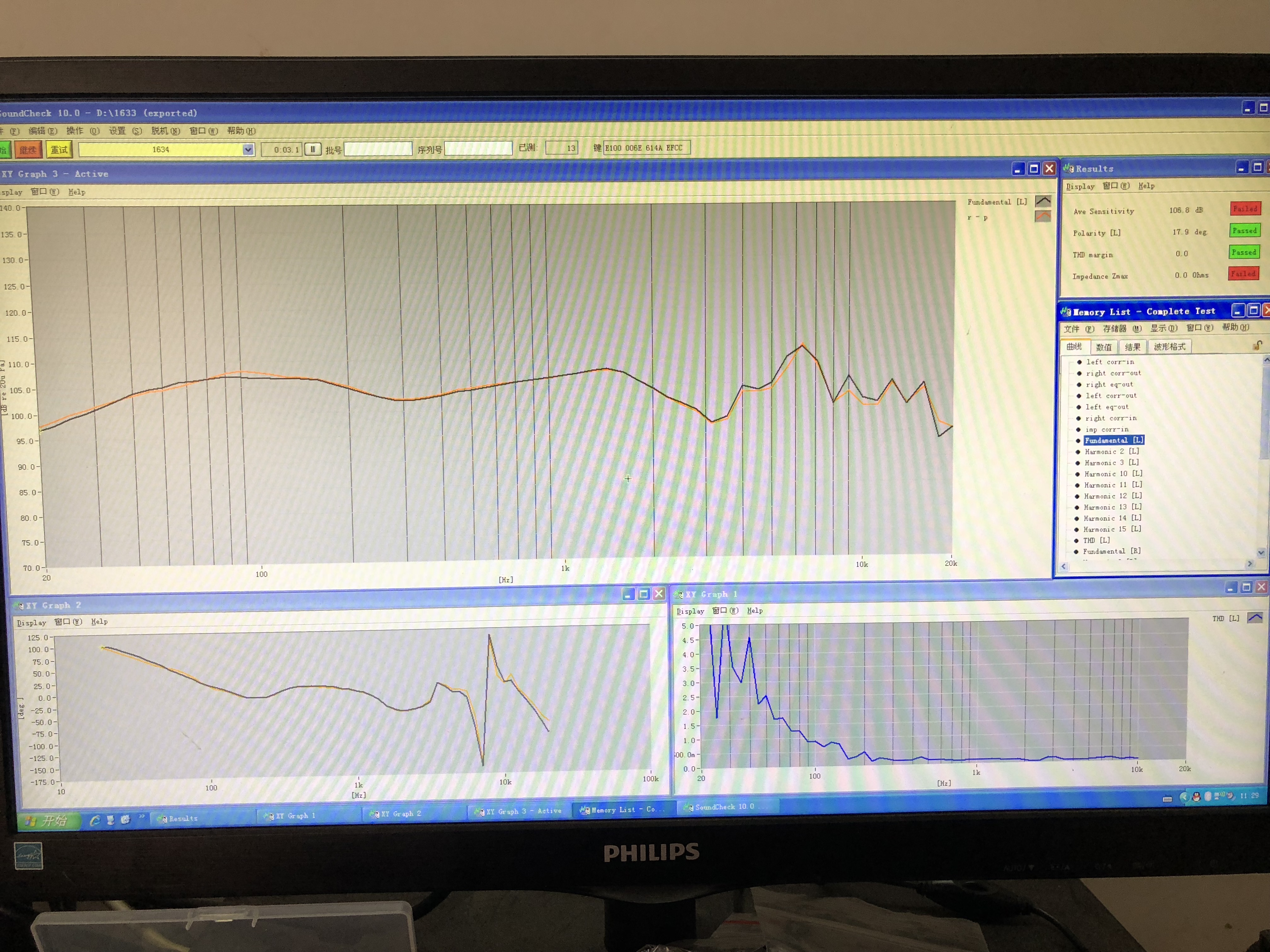Click the orange r - p curve legend icon
This screenshot has width=1270, height=952.
(1043, 216)
